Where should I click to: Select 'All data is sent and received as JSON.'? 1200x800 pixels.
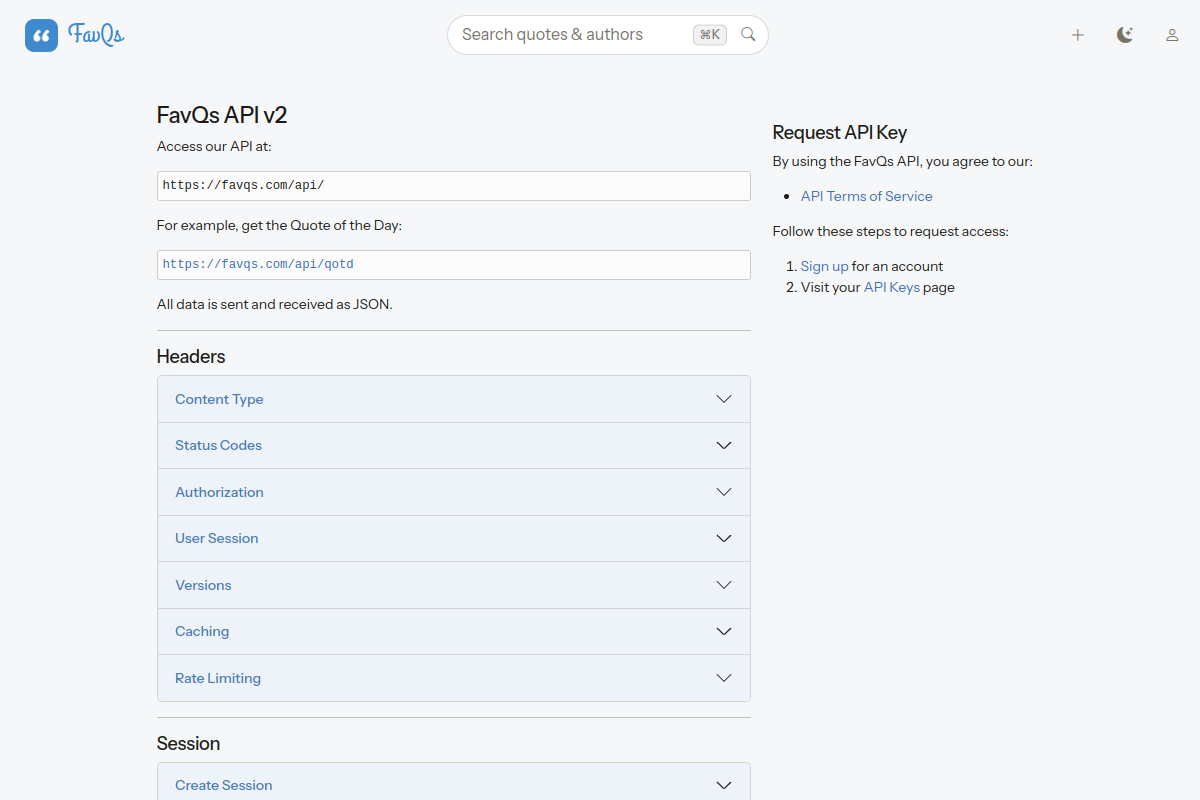pyautogui.click(x=275, y=304)
